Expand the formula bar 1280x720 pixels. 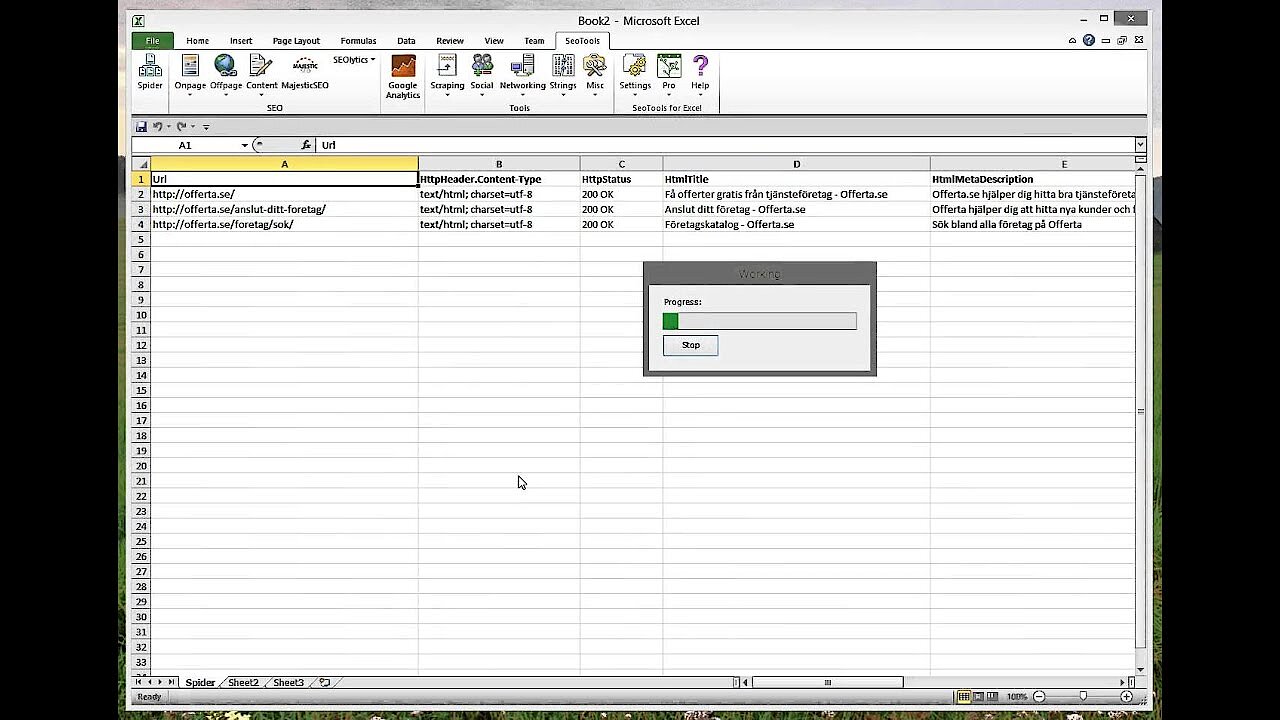[1139, 145]
